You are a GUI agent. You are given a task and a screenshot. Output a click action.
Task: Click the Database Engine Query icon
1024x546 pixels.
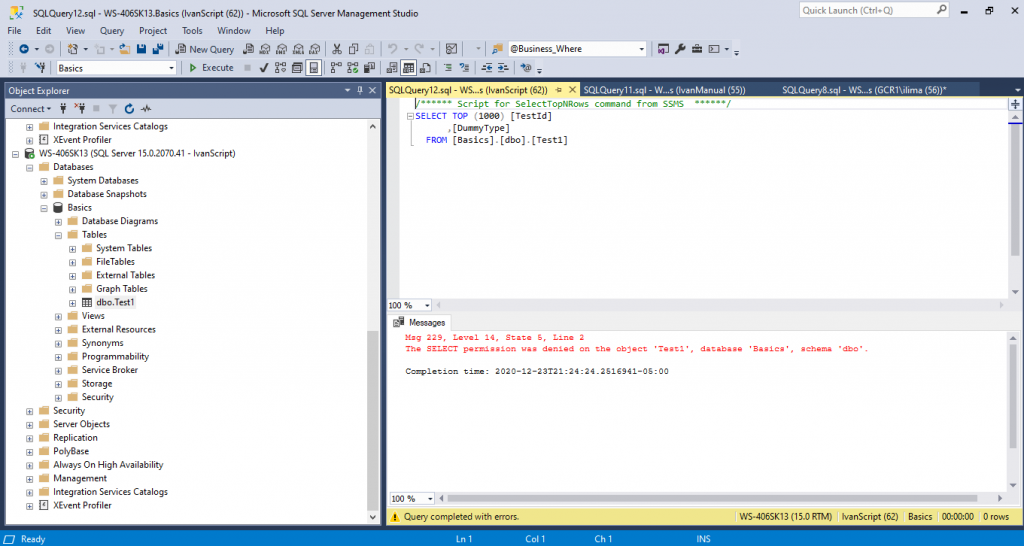pos(248,49)
